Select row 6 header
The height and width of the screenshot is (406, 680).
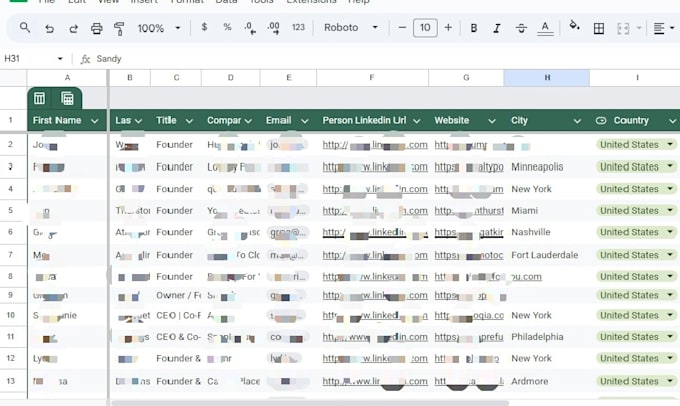click(x=11, y=232)
